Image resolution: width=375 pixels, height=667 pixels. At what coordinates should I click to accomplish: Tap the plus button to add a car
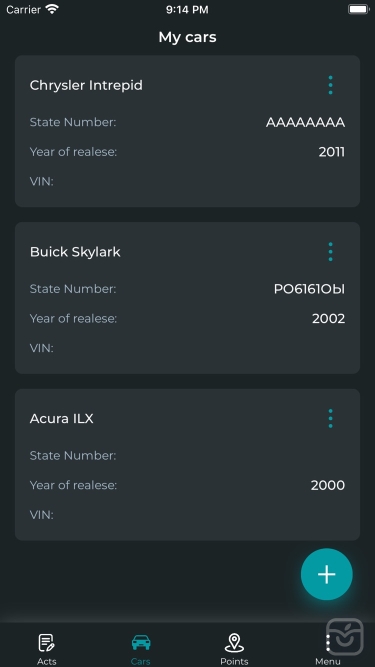327,574
